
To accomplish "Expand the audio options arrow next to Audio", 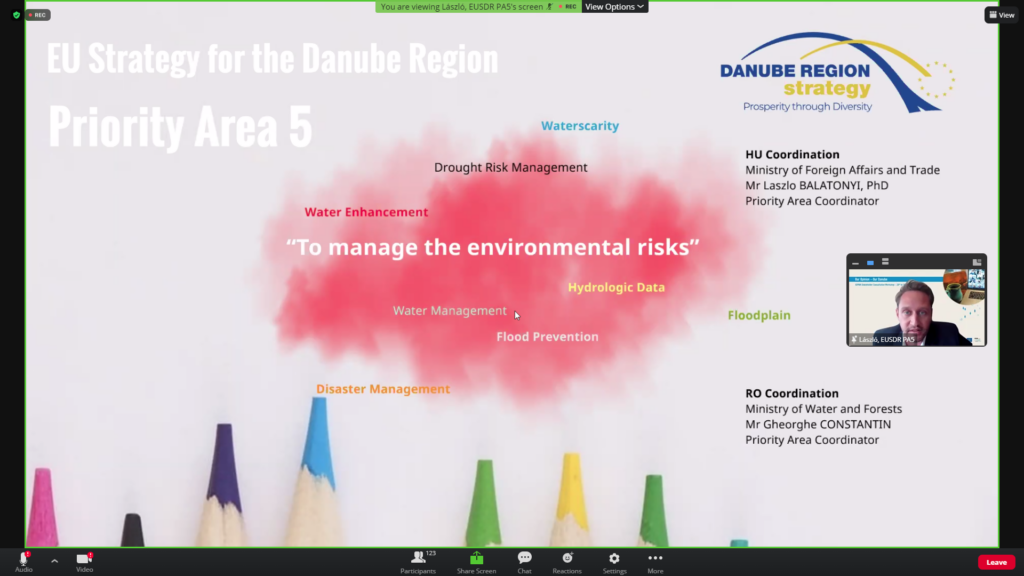I will [54, 560].
